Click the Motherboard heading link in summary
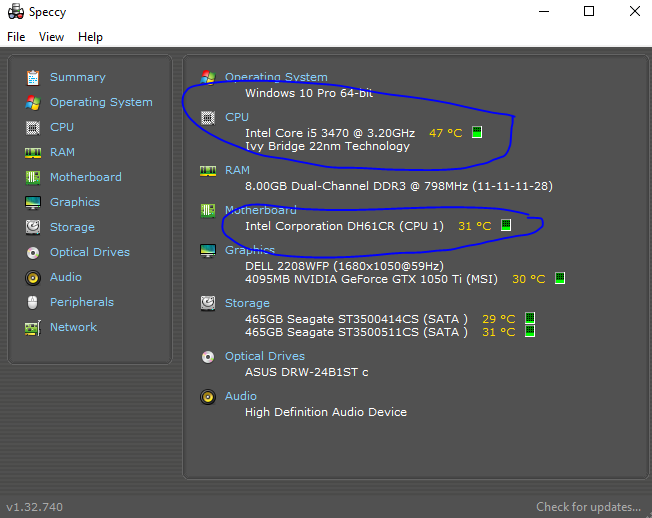This screenshot has width=652, height=518. pos(261,210)
